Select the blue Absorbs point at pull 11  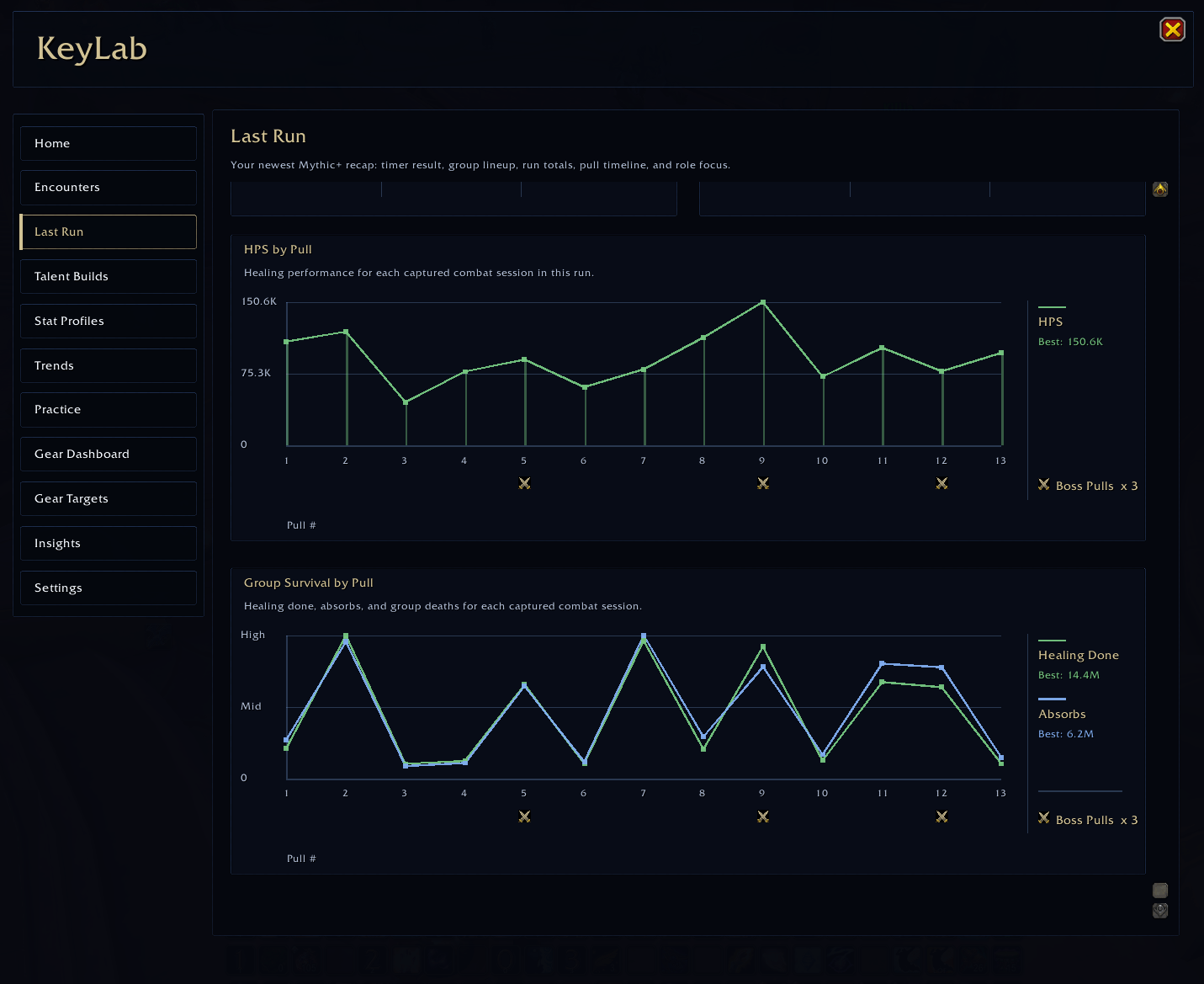point(882,664)
